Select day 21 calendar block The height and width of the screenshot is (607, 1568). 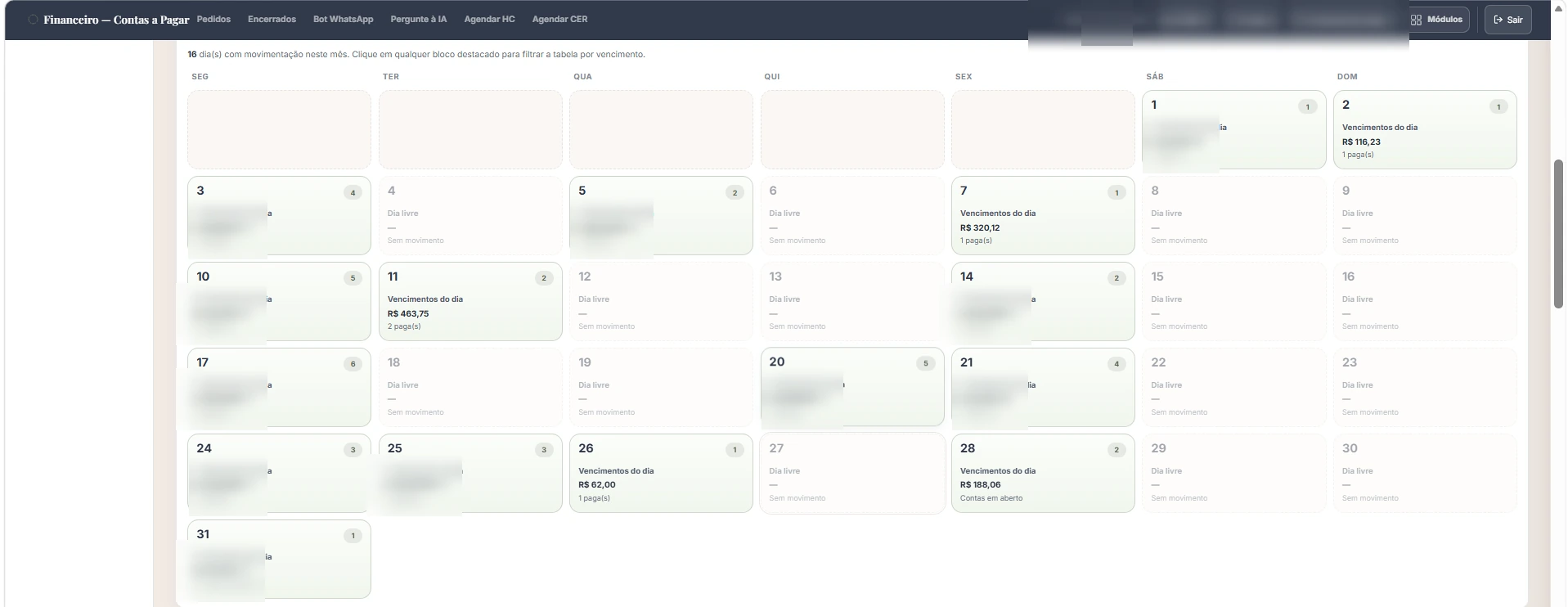(x=1043, y=387)
